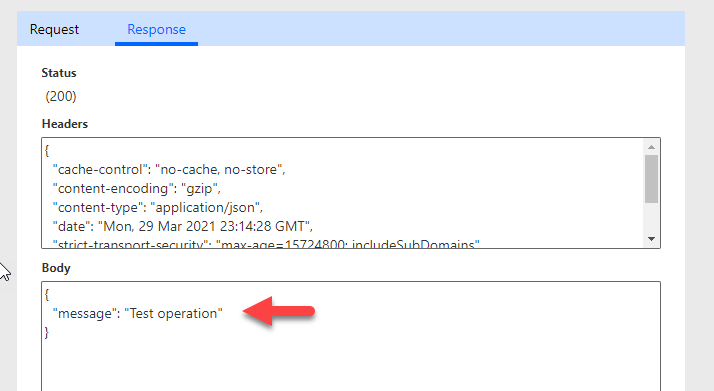Switch to the Request tab
This screenshot has height=391, width=714.
pyautogui.click(x=54, y=30)
